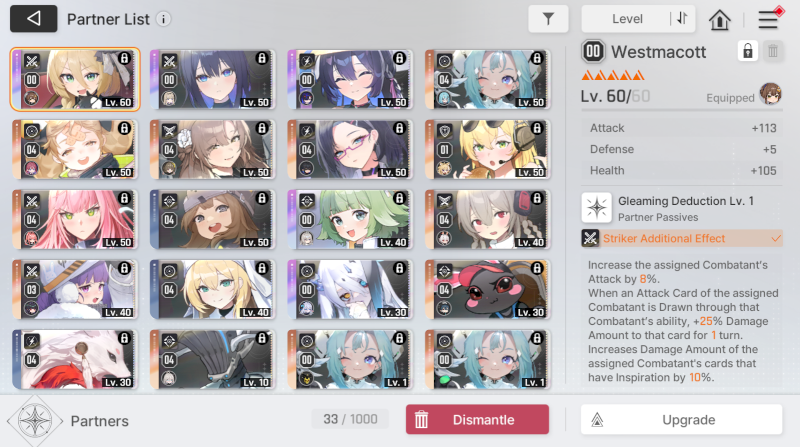800x447 pixels.
Task: Open the partner filter funnel icon
Action: (548, 19)
